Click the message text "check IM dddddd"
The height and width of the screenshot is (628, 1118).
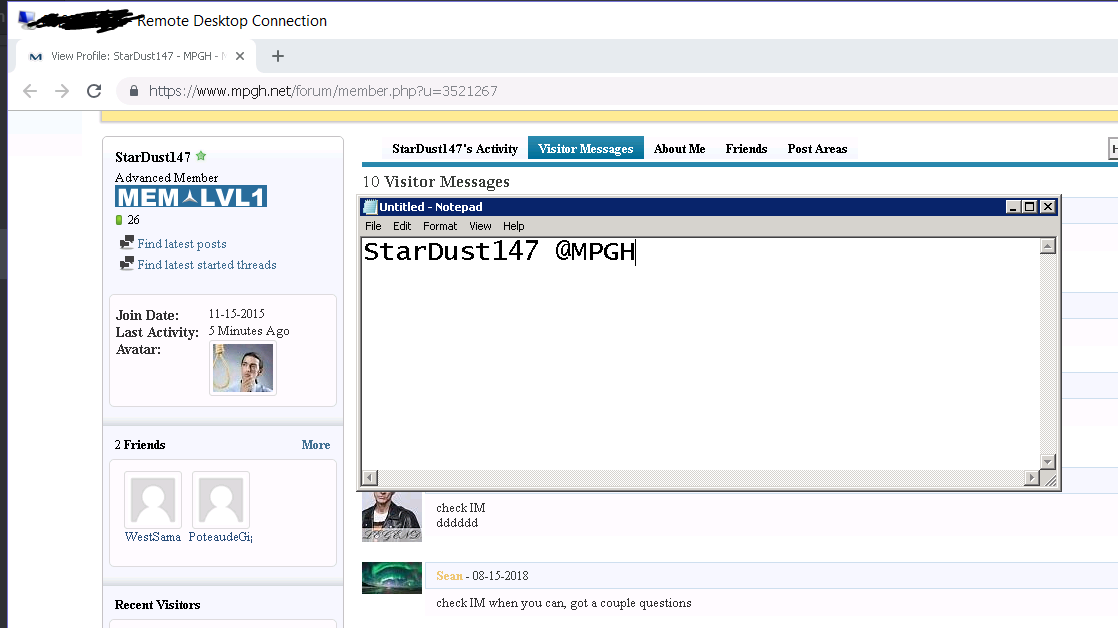pyautogui.click(x=461, y=515)
